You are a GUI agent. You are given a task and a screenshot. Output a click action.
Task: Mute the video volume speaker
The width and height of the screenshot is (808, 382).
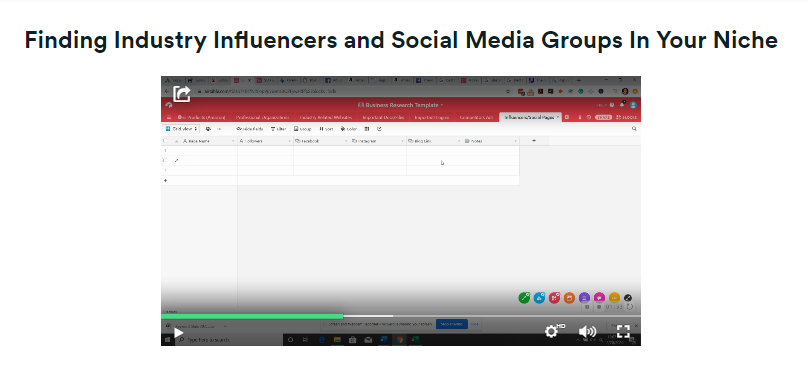pyautogui.click(x=587, y=331)
